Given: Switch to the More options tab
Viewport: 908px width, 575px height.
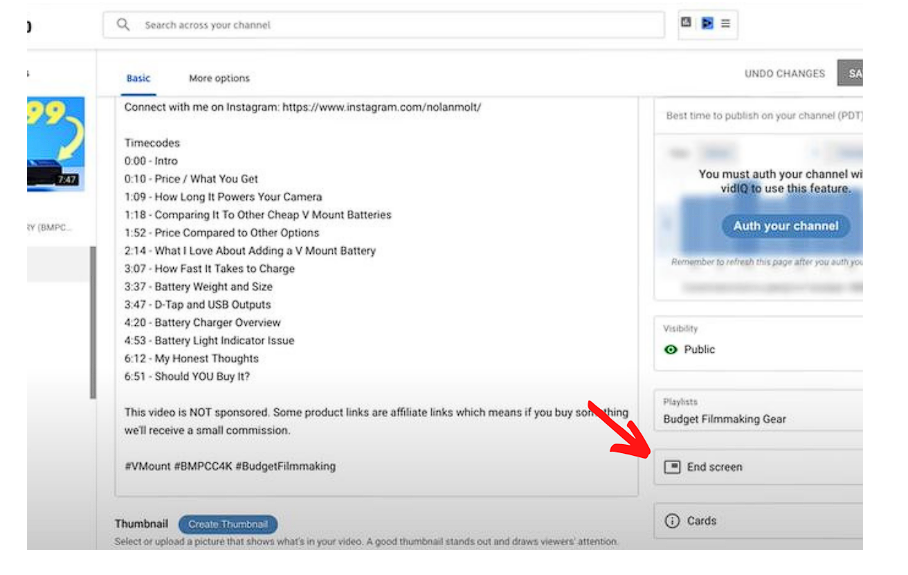Looking at the screenshot, I should point(219,78).
